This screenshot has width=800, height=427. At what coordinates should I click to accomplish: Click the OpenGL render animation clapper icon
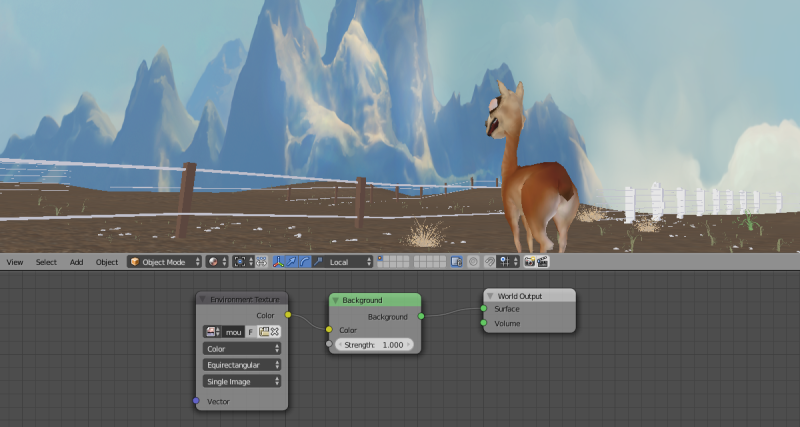coord(543,262)
